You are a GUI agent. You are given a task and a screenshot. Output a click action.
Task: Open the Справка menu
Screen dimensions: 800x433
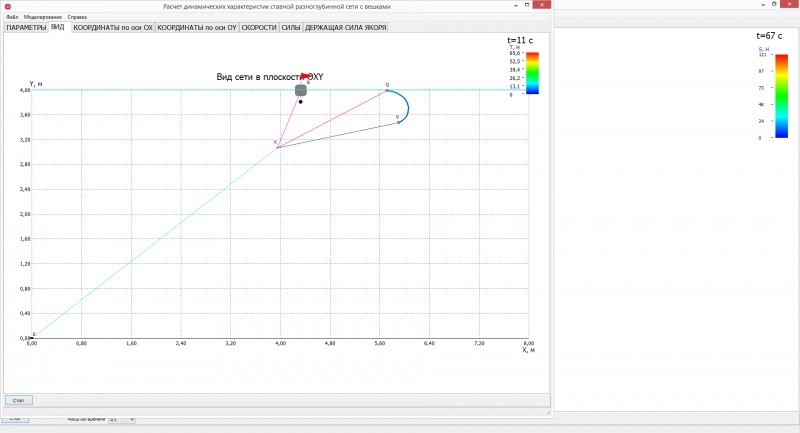[77, 17]
